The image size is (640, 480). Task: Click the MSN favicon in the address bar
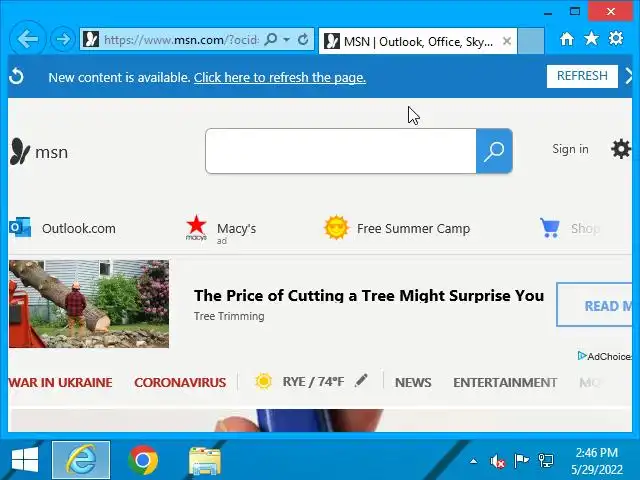point(91,39)
